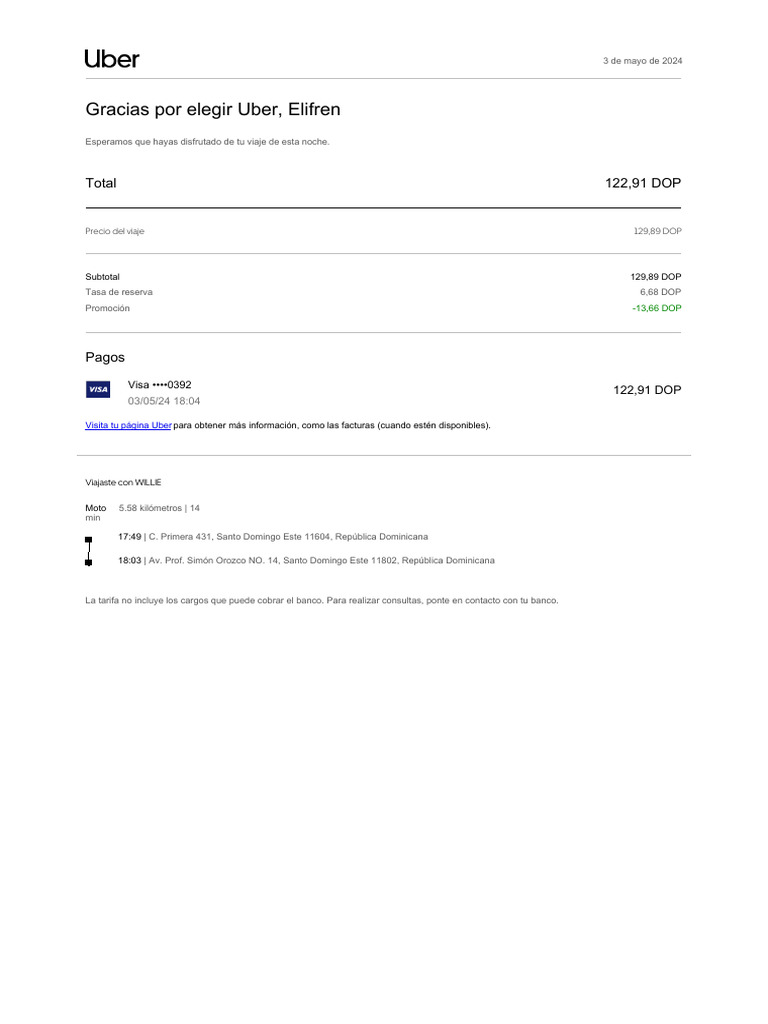This screenshot has height=1024, width=768.
Task: Click the Uber logo
Action: click(112, 59)
